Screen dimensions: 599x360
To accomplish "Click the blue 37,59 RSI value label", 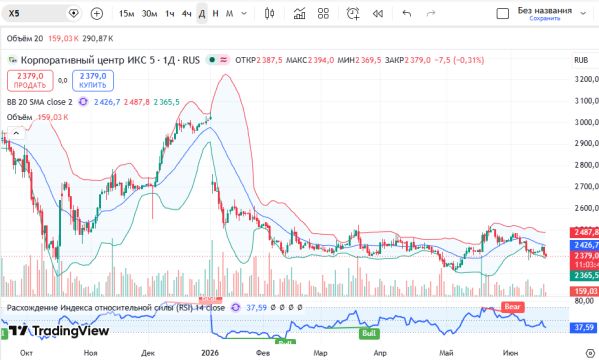I will [x=584, y=328].
